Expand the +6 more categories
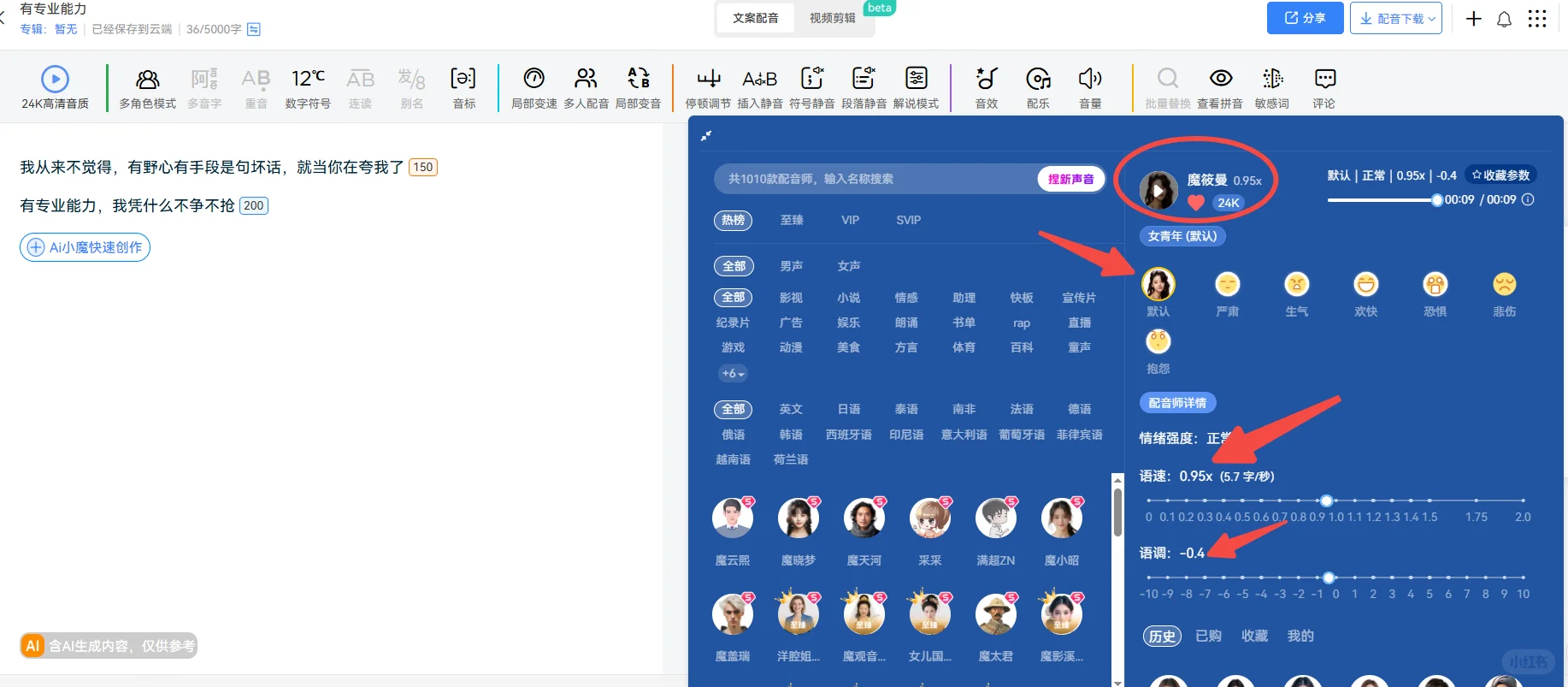This screenshot has width=1568, height=687. coord(733,374)
